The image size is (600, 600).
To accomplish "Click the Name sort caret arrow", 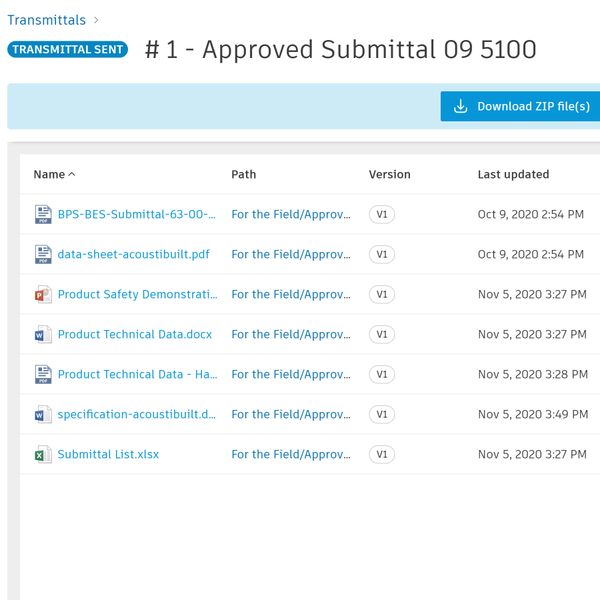I will point(72,174).
